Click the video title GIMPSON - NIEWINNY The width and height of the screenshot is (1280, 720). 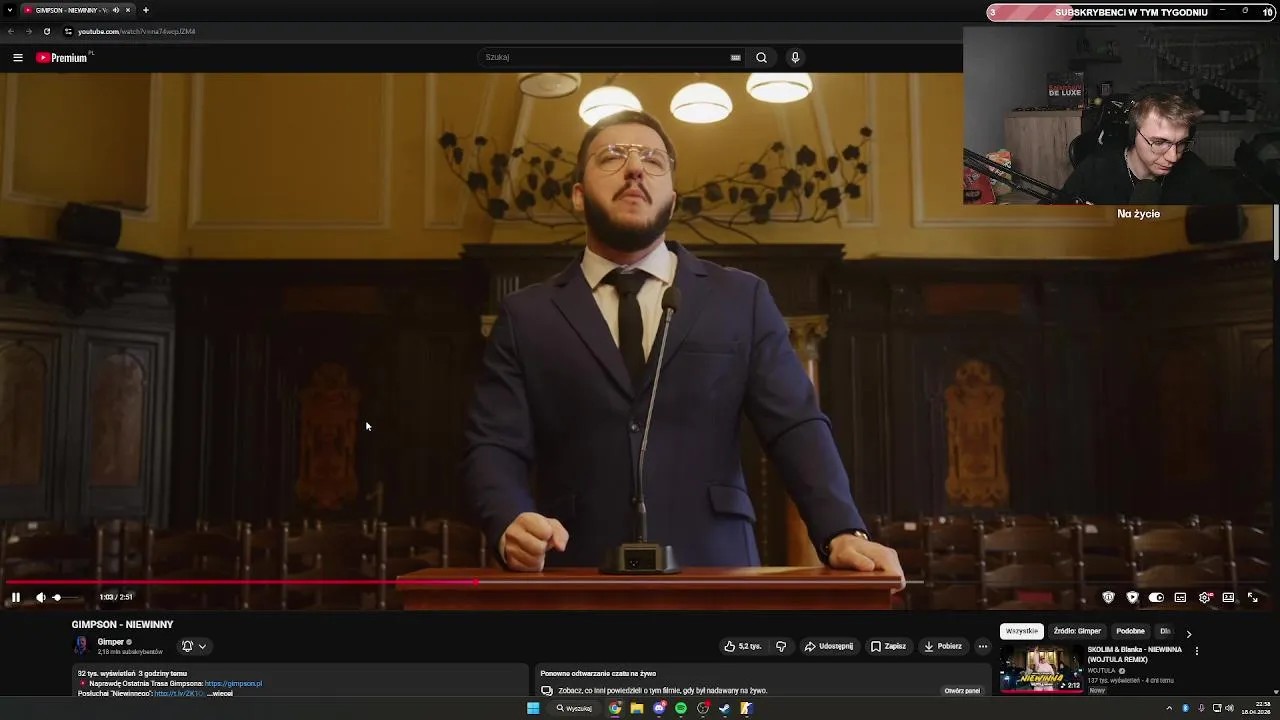point(122,624)
